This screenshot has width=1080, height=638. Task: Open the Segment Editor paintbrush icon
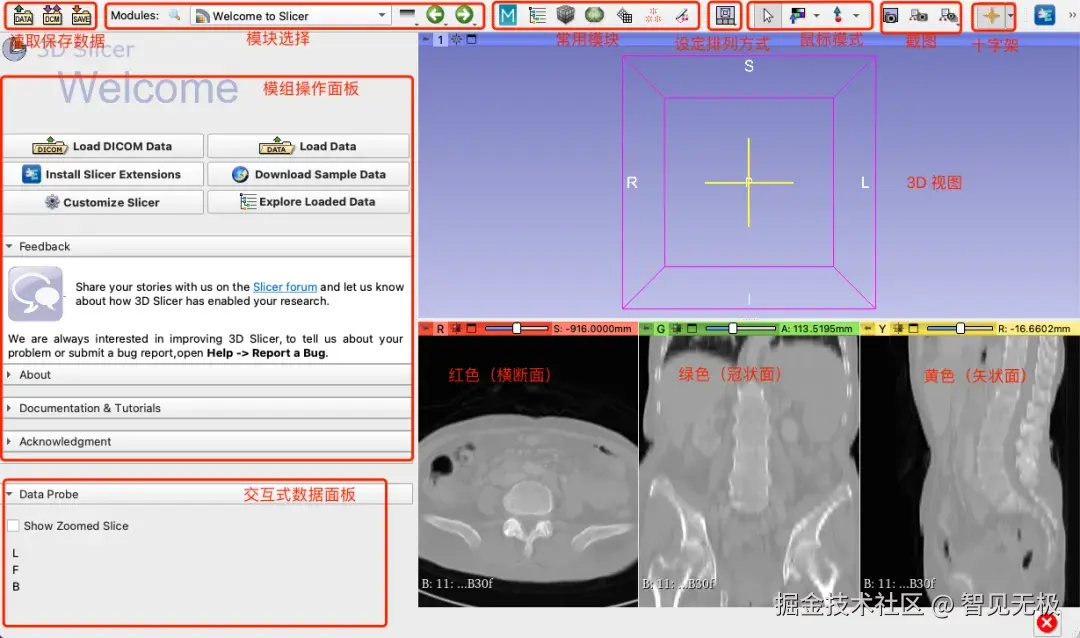(682, 15)
